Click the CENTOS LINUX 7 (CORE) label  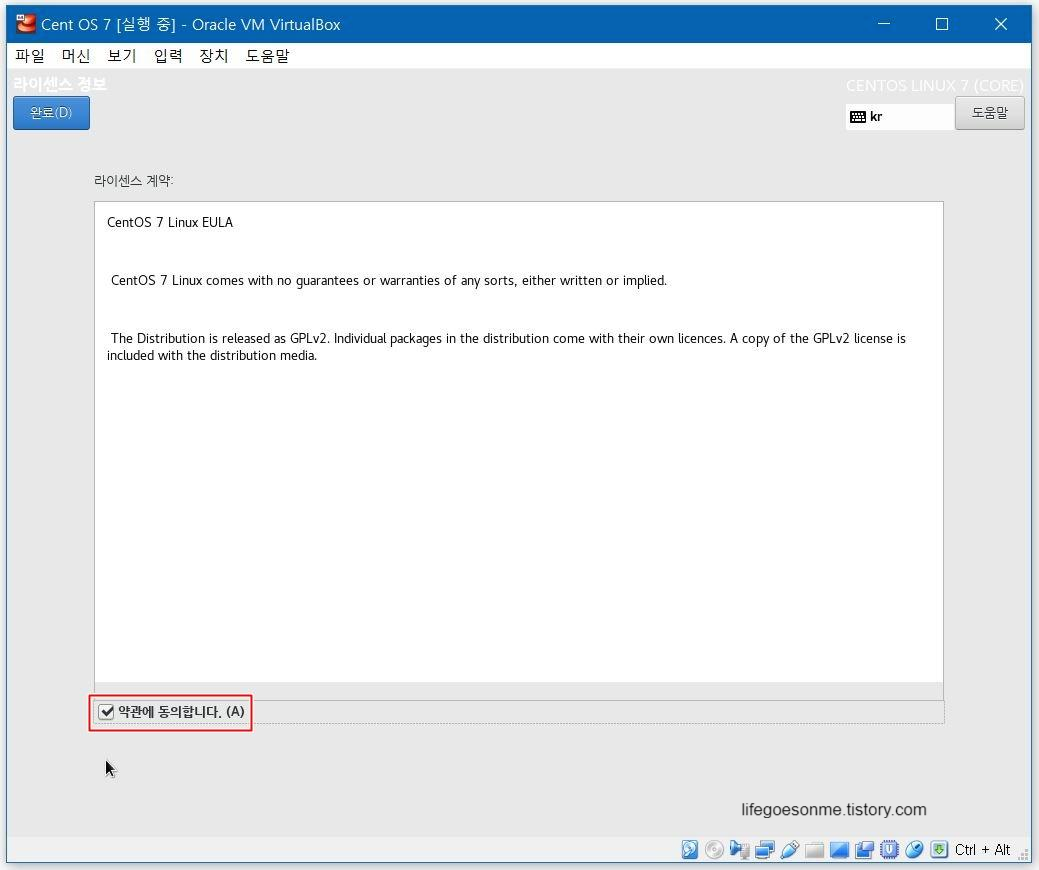pyautogui.click(x=934, y=85)
